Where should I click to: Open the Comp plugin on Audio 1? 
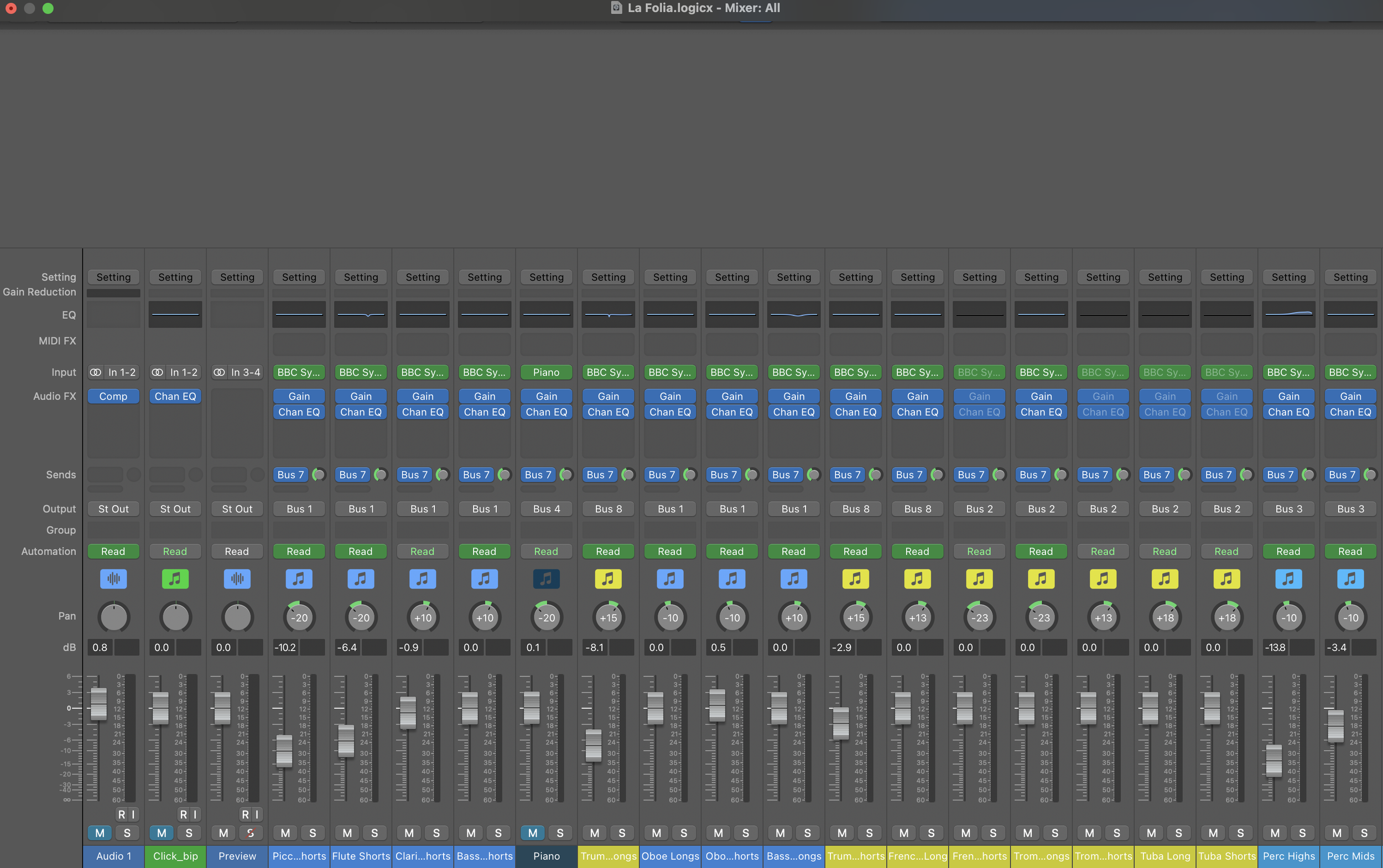(x=113, y=396)
